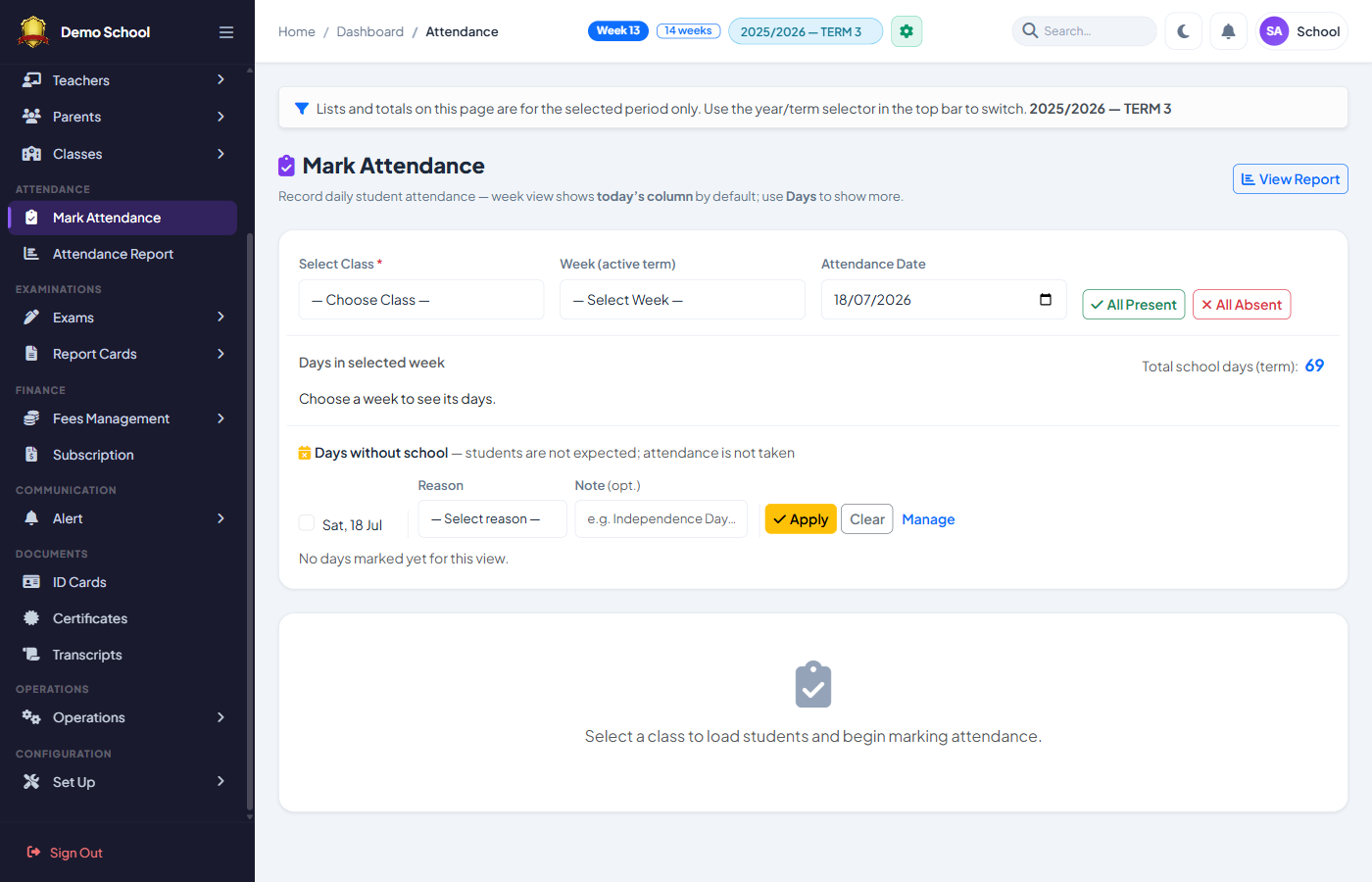Screen dimensions: 1372x882
Task: Switch to dark mode moon icon
Action: [x=1184, y=31]
